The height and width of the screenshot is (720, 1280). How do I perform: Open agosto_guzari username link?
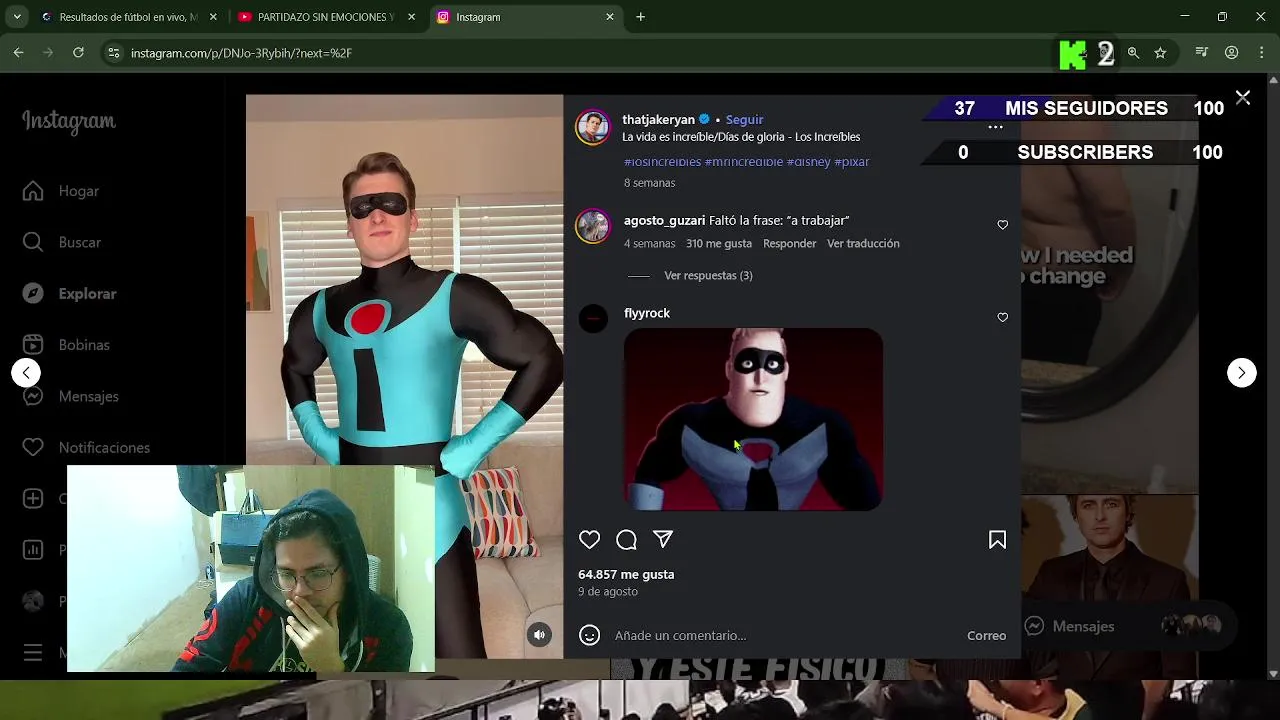(664, 220)
